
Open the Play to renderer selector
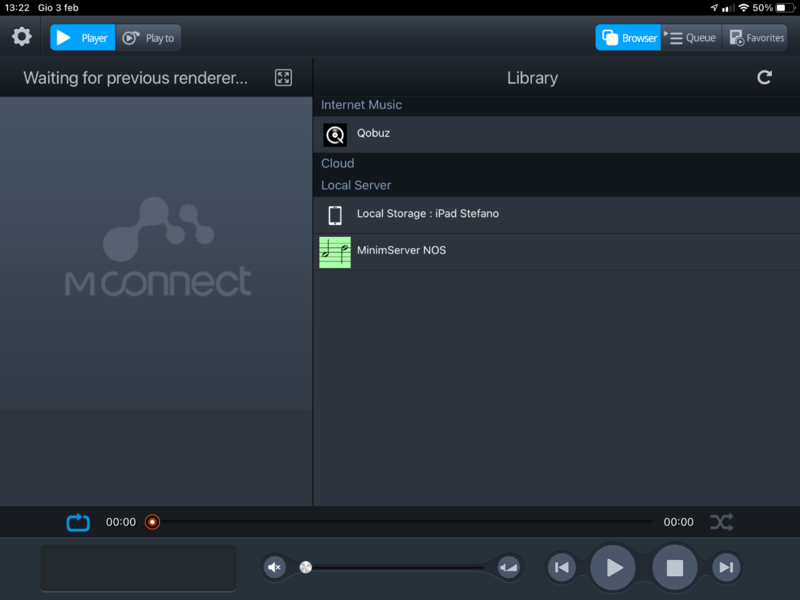[x=148, y=38]
